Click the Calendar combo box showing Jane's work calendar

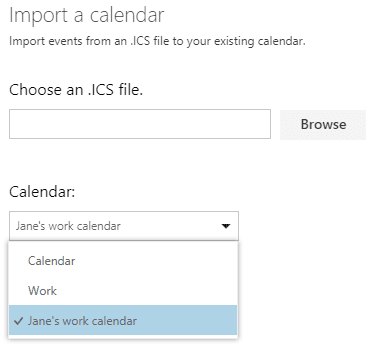coord(124,226)
